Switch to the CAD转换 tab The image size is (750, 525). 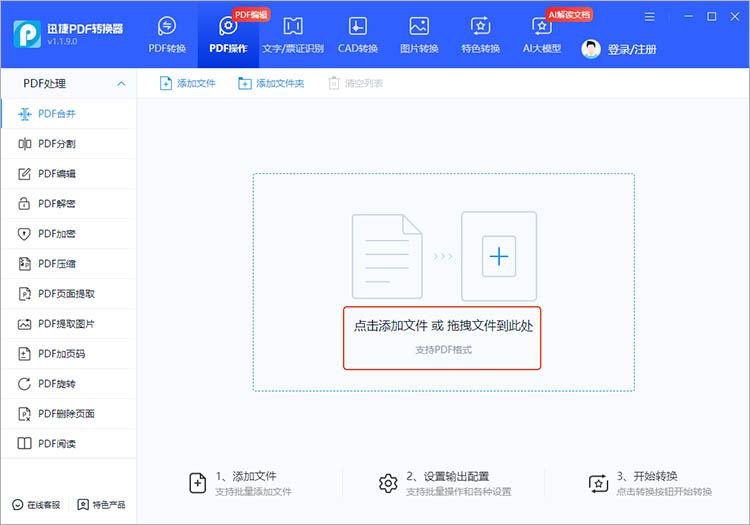358,35
